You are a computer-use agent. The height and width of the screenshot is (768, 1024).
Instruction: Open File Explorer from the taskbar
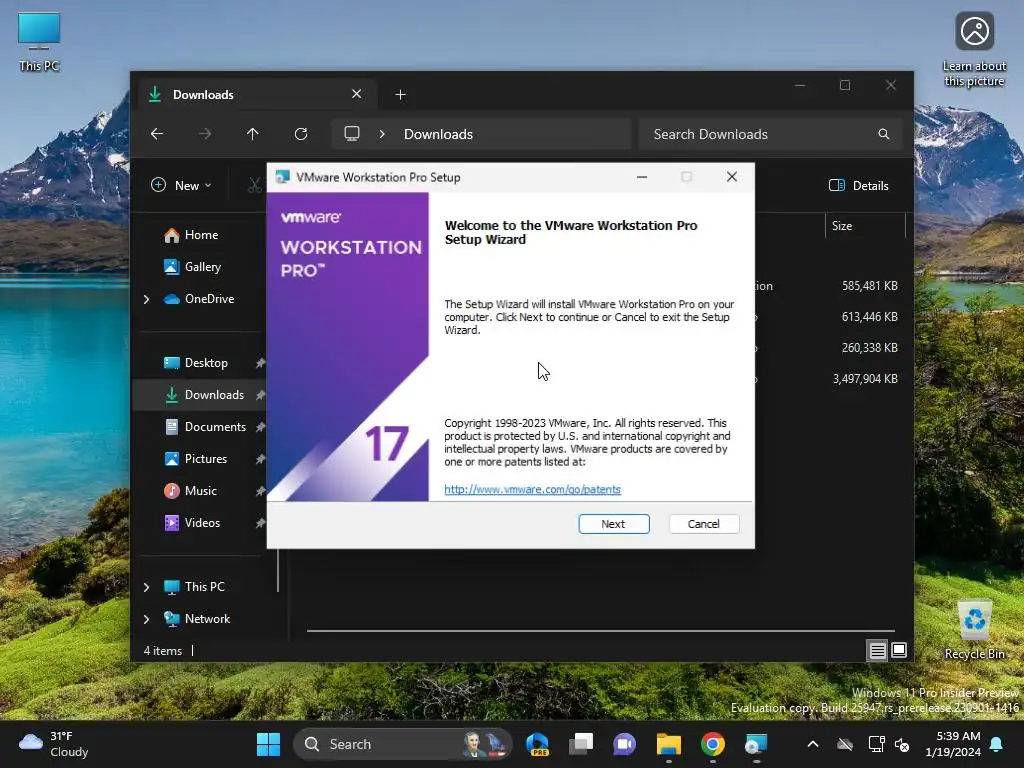tap(669, 744)
